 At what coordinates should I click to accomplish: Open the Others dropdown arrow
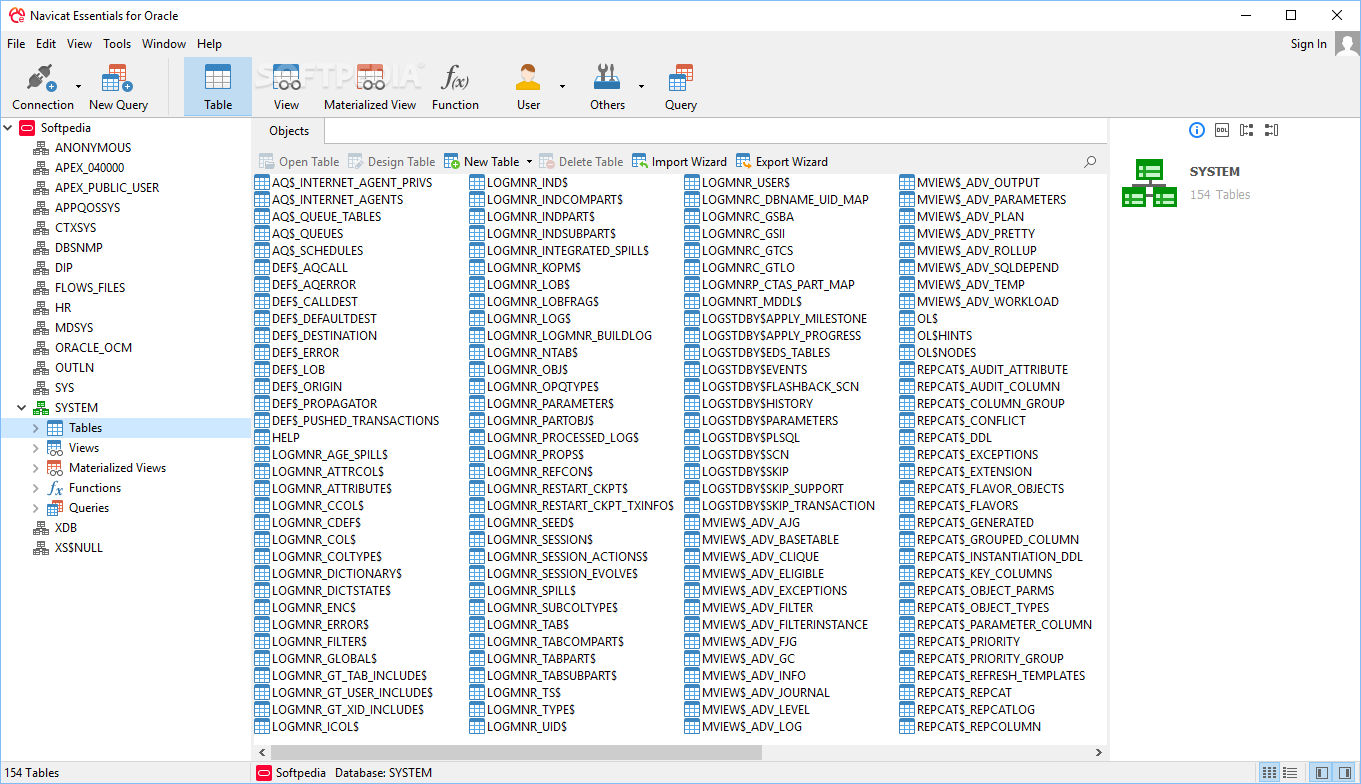tap(641, 86)
